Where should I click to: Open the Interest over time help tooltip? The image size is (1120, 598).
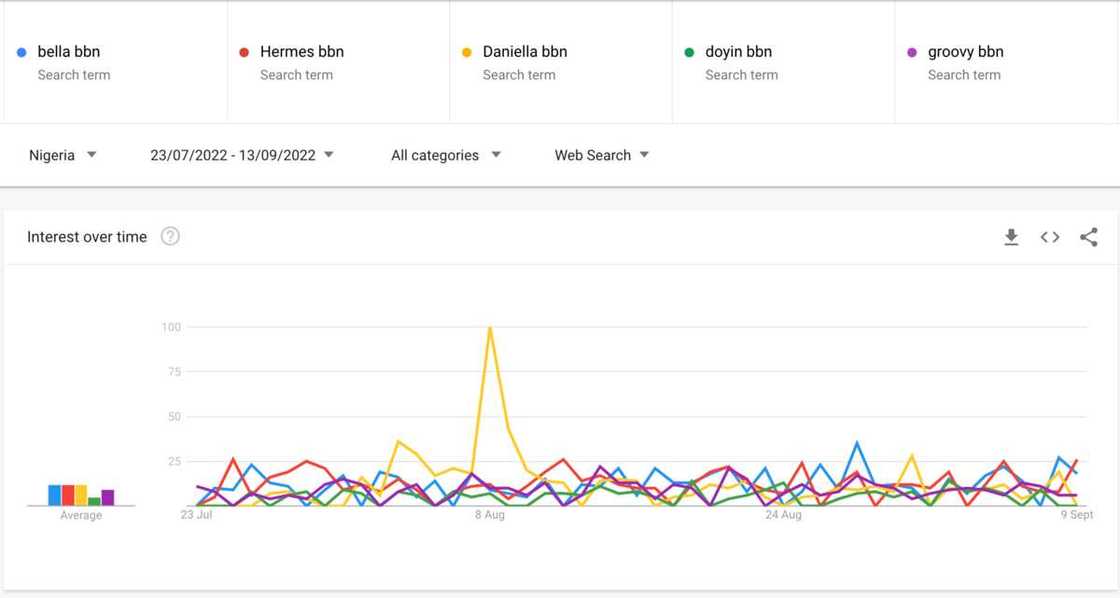pos(170,236)
